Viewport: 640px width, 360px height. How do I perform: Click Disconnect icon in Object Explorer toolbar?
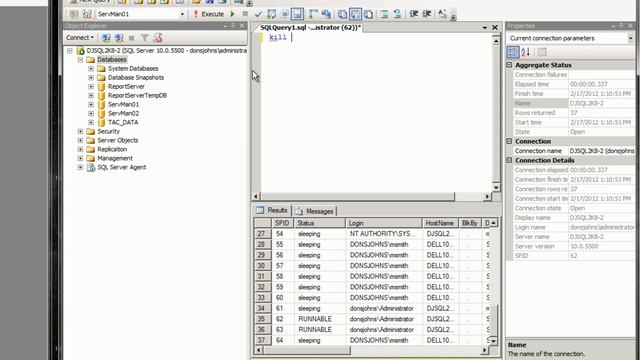(x=119, y=38)
